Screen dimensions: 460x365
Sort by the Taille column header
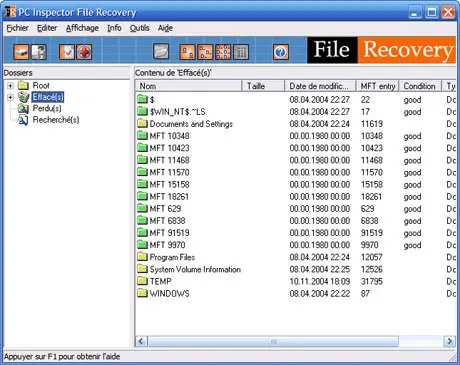point(263,86)
